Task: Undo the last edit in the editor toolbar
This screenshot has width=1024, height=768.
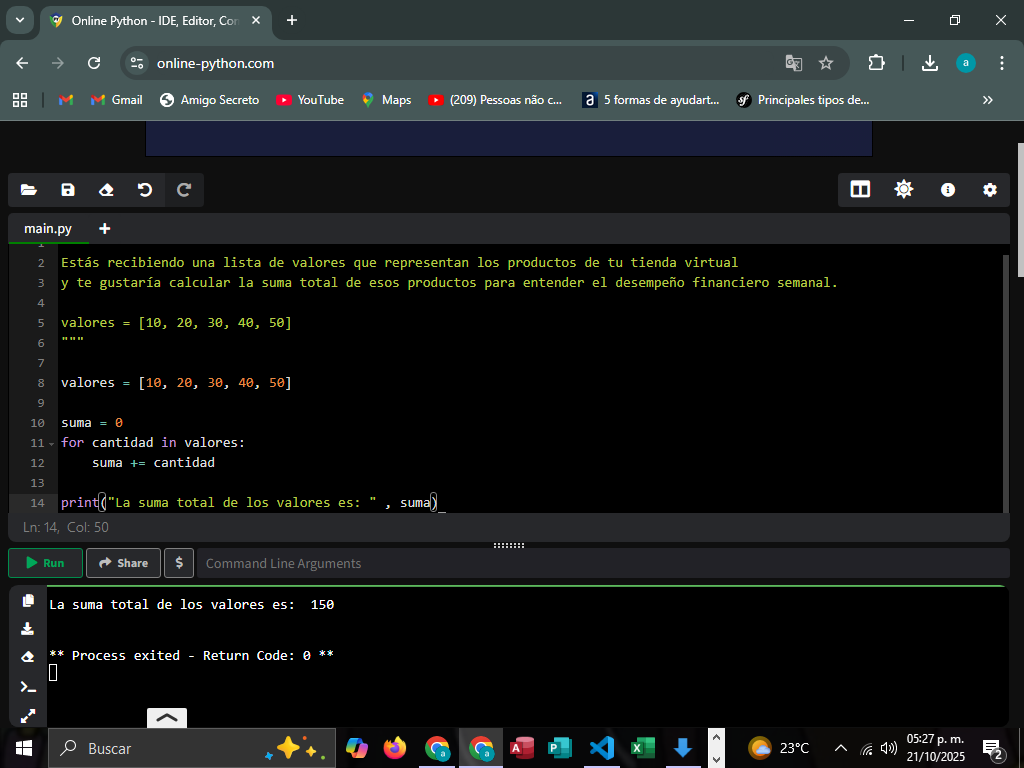Action: point(145,190)
